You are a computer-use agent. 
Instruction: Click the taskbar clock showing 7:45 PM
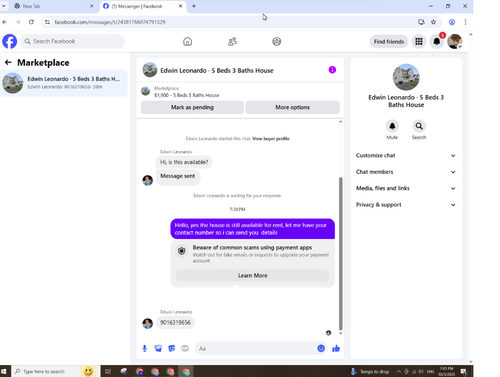point(446,371)
